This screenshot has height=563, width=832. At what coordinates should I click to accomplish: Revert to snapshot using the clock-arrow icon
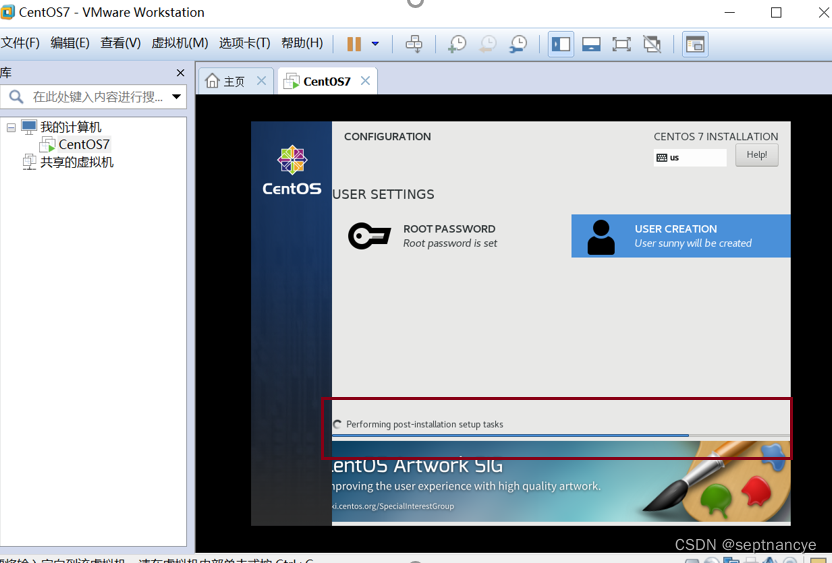coord(488,44)
